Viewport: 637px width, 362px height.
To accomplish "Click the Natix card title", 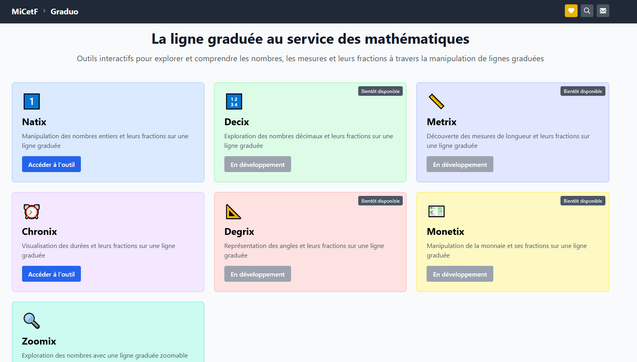I will pos(34,122).
